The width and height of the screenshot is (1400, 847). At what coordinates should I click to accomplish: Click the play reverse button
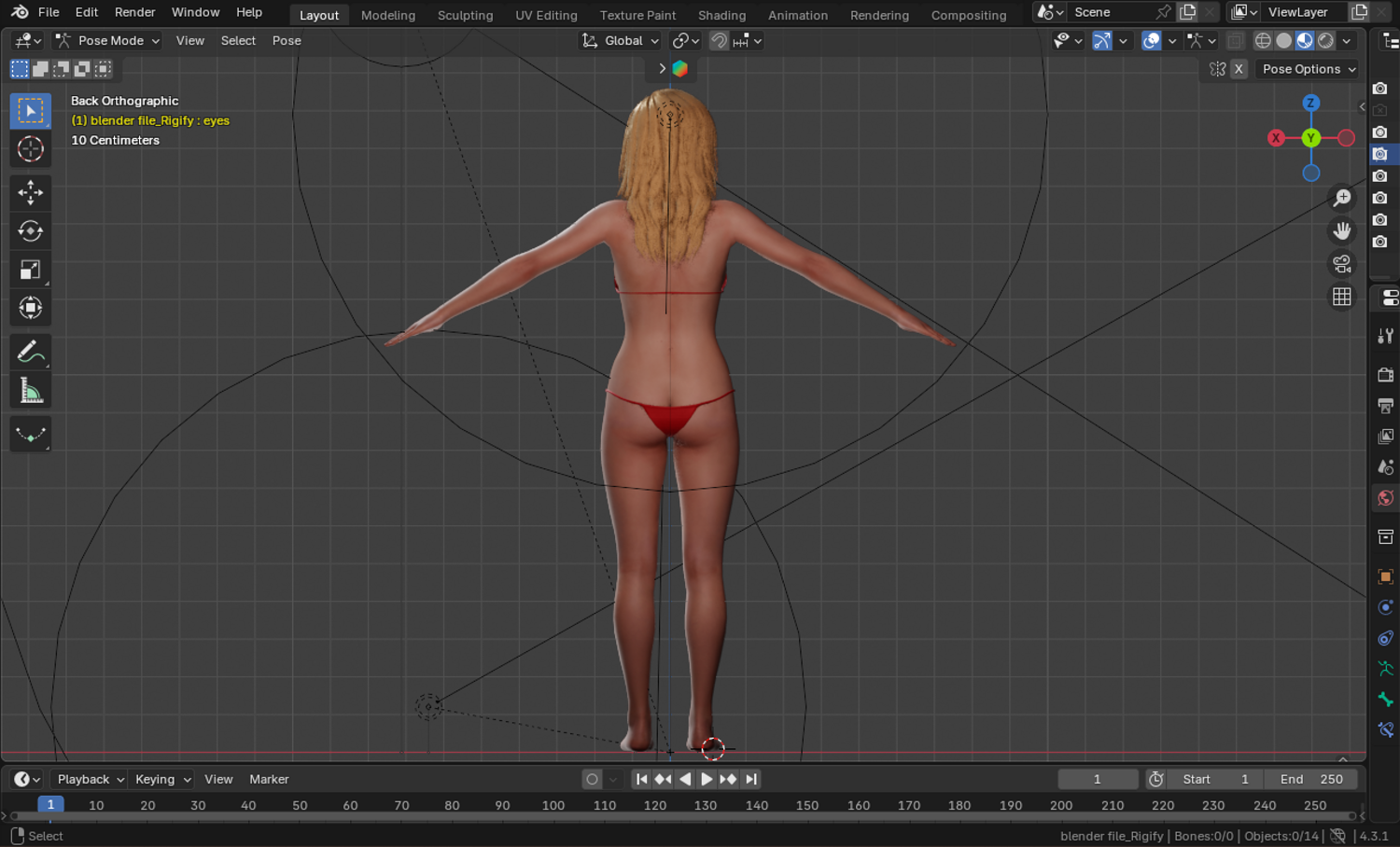pyautogui.click(x=685, y=779)
